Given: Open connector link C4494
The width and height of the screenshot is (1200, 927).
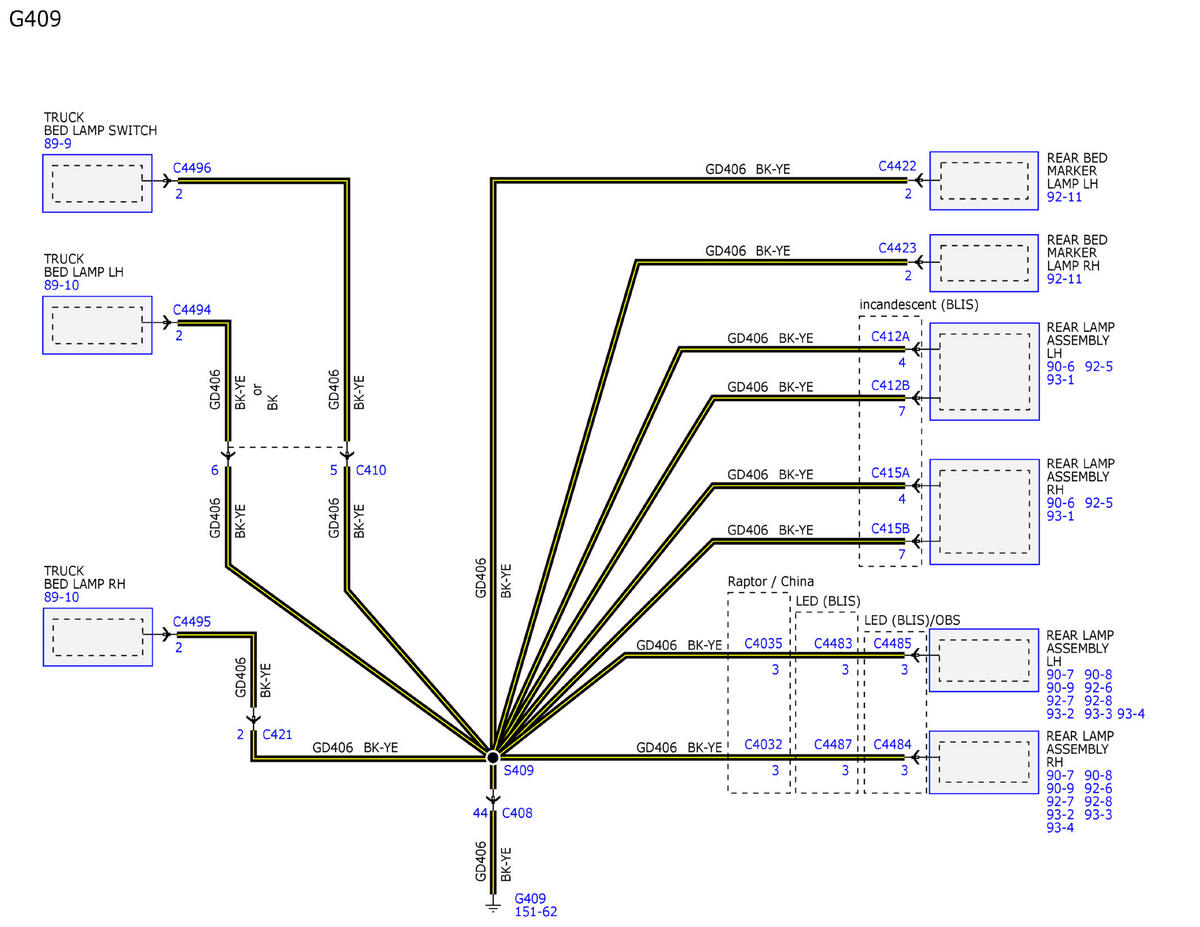Looking at the screenshot, I should (x=192, y=310).
